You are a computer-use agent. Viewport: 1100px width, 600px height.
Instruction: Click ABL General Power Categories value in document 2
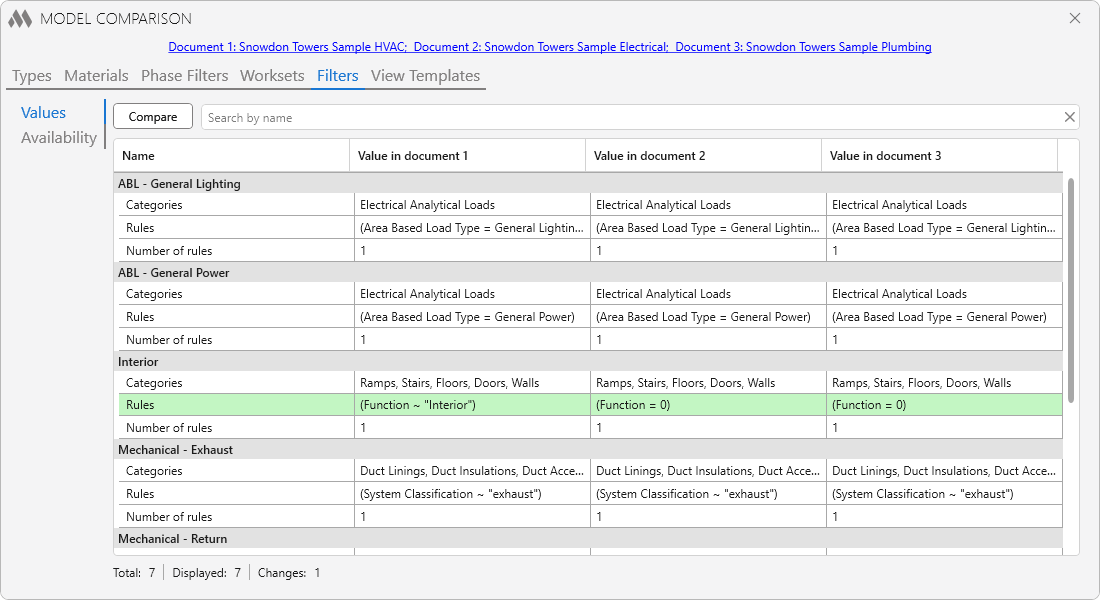(709, 294)
